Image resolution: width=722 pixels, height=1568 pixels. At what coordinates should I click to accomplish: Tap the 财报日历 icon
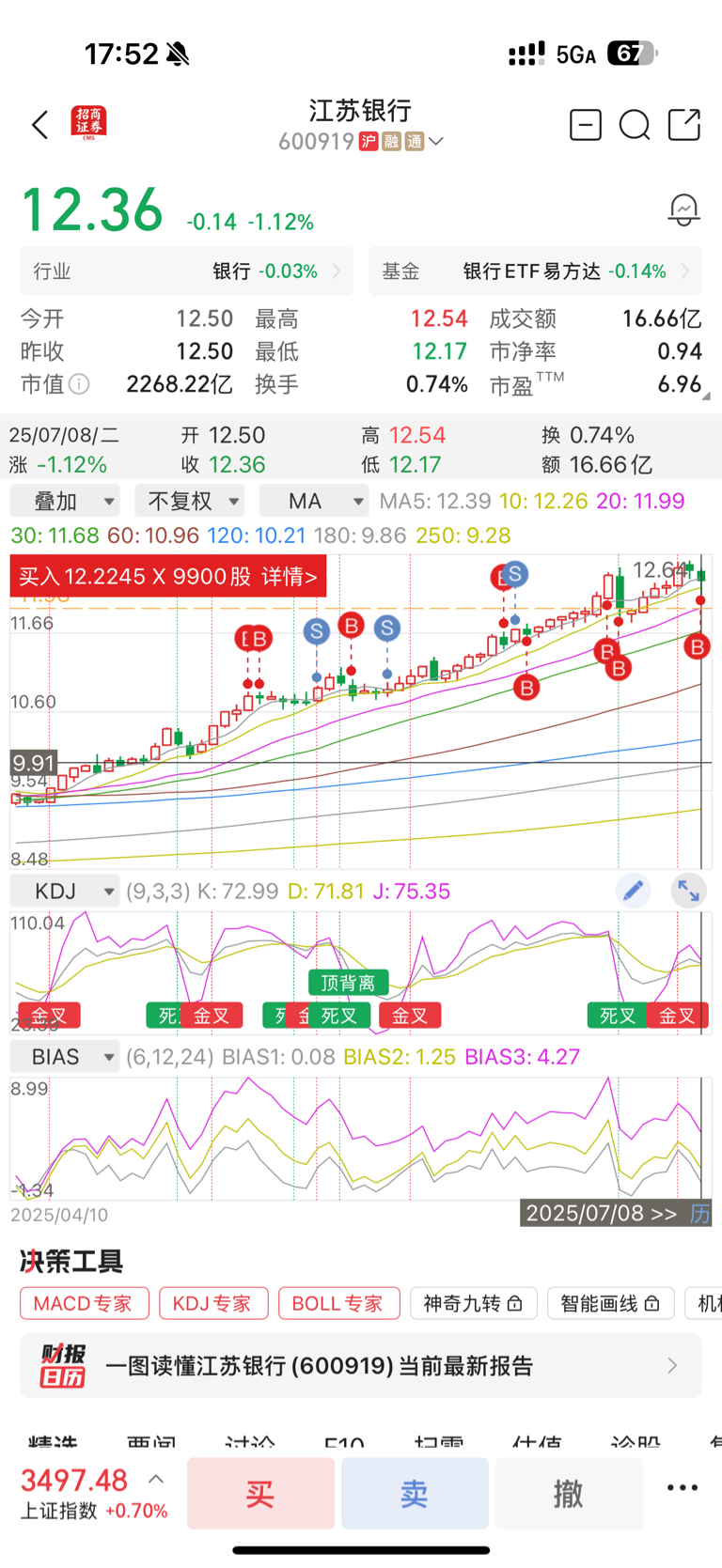coord(62,1366)
